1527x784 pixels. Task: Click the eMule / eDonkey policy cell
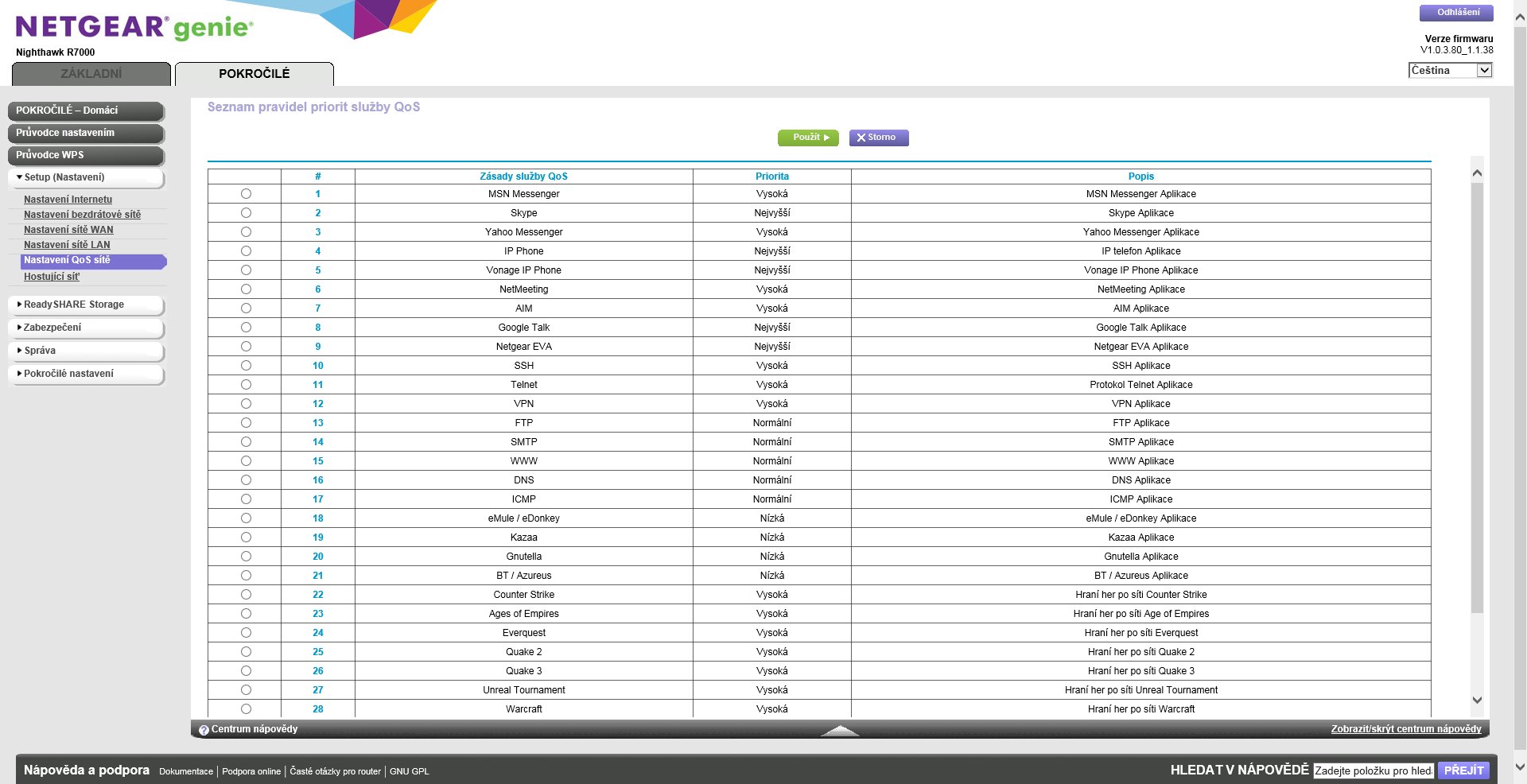[524, 518]
